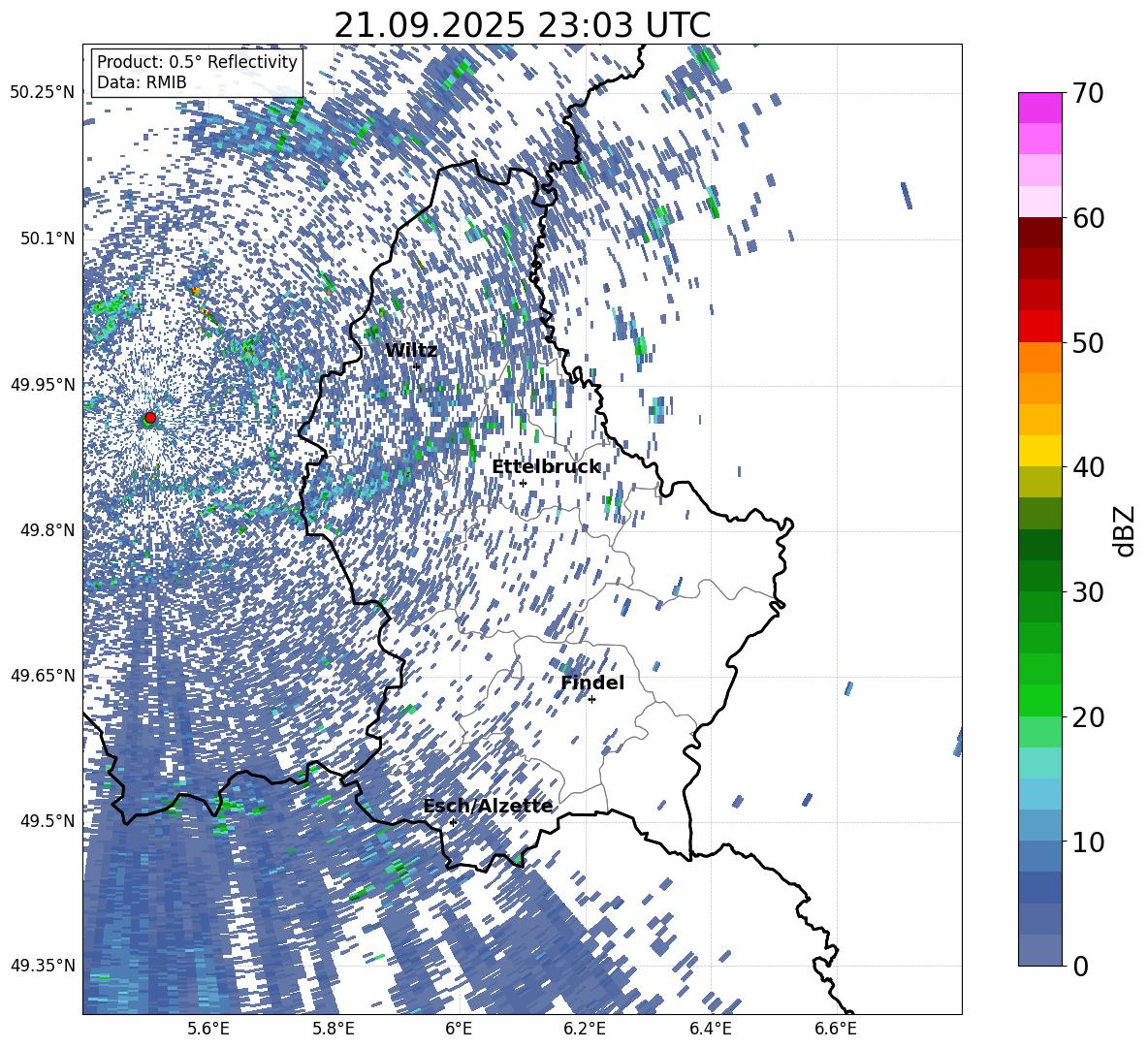Click the 49.95°N latitude label
The height and width of the screenshot is (1048, 1148).
[x=43, y=385]
